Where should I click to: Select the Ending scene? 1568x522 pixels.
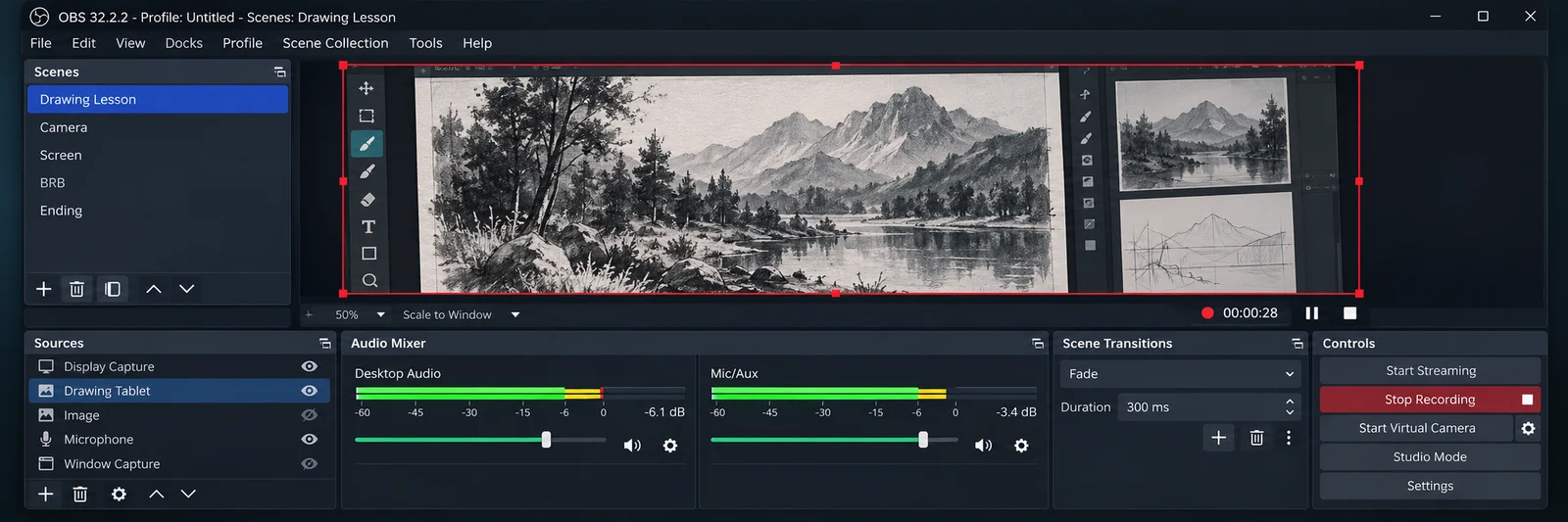(158, 211)
